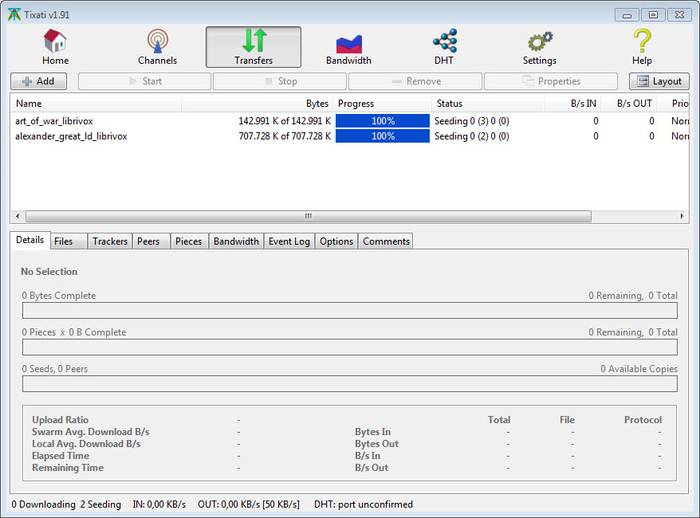The height and width of the screenshot is (518, 700).
Task: Click the empty Seeds and Peers bar
Action: (x=350, y=384)
